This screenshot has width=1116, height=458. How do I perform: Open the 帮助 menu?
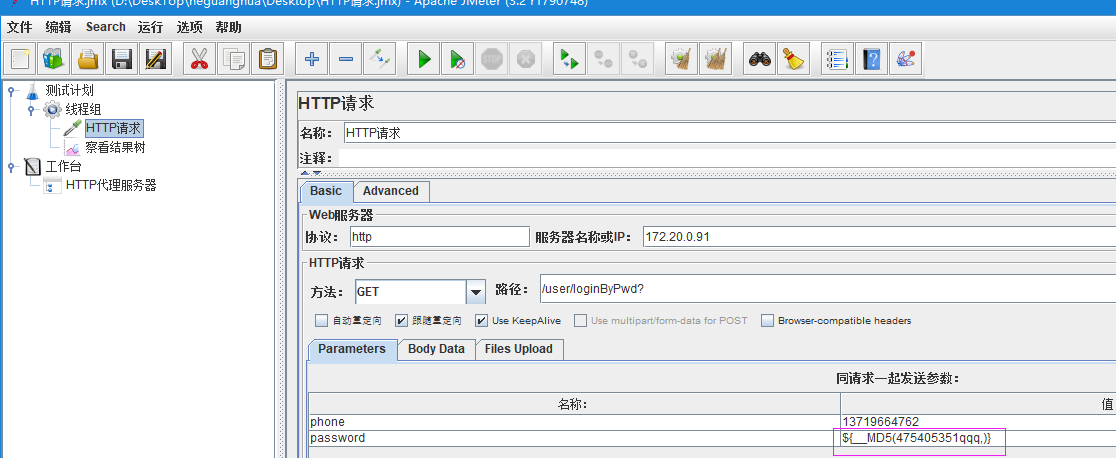[228, 27]
